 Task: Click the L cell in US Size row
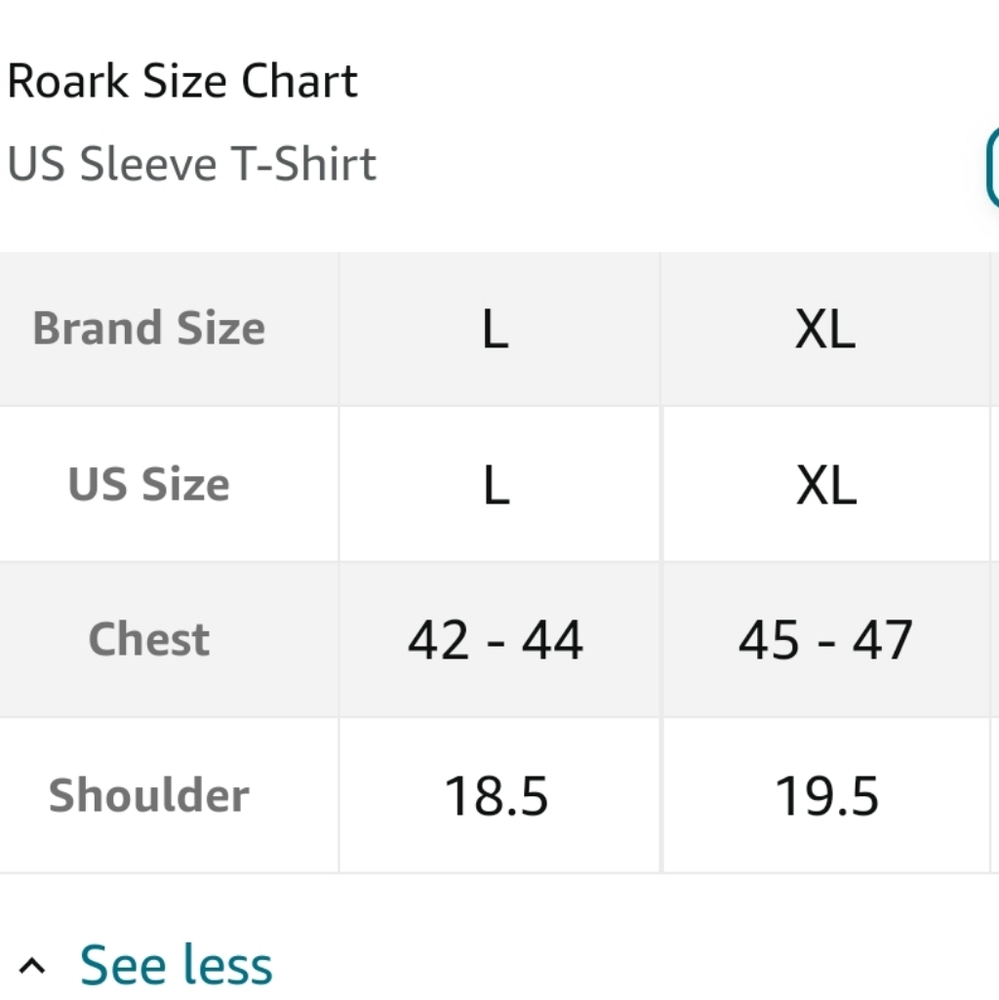pyautogui.click(x=496, y=484)
